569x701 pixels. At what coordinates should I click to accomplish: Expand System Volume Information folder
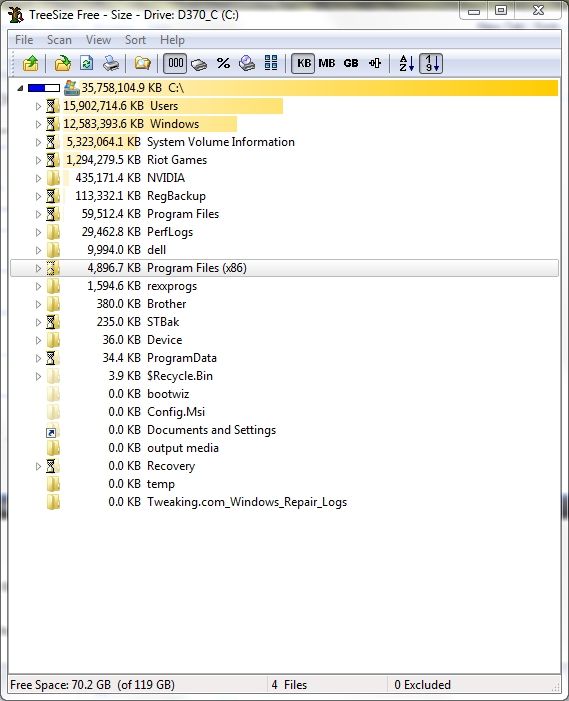pos(38,142)
